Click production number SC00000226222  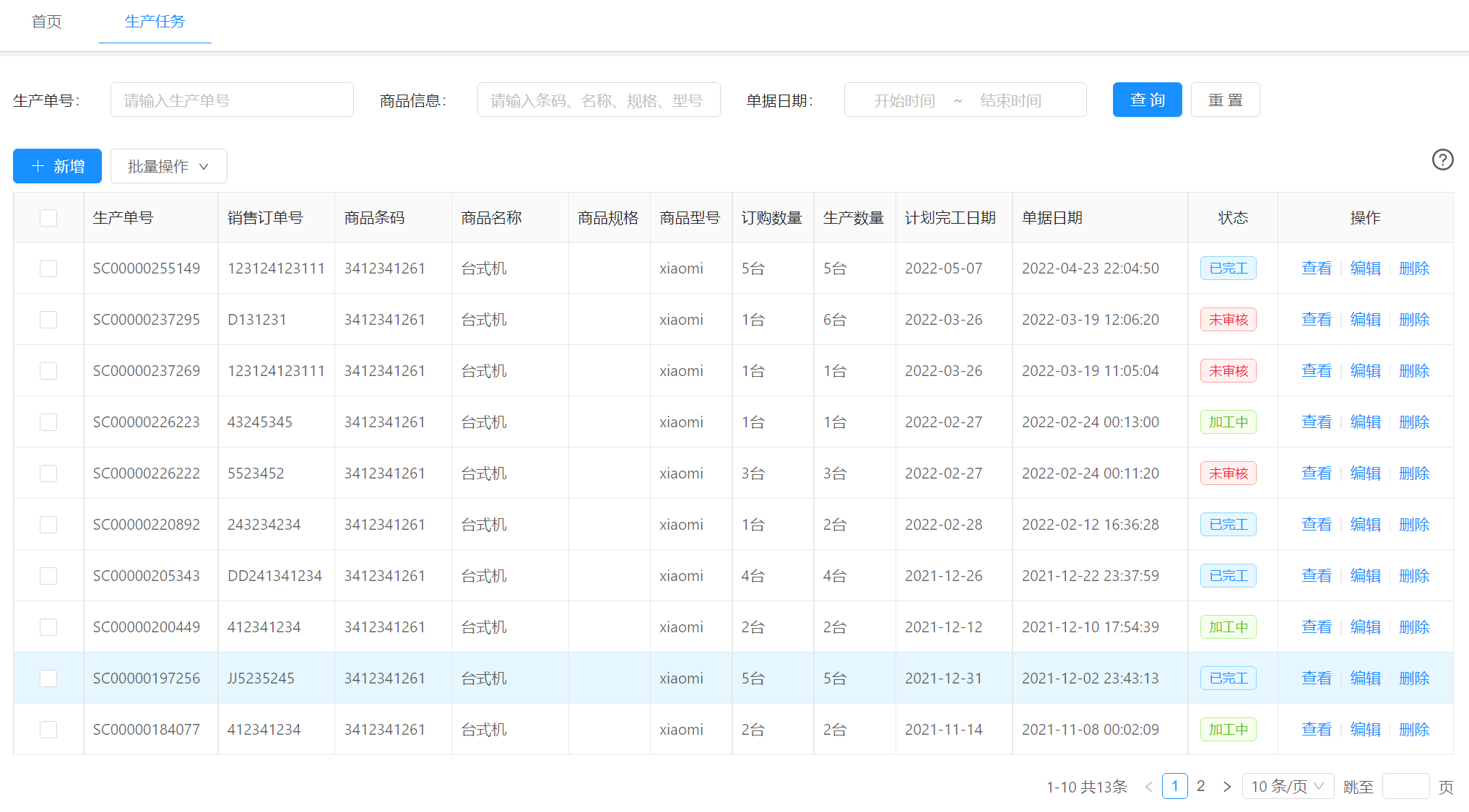[x=146, y=473]
